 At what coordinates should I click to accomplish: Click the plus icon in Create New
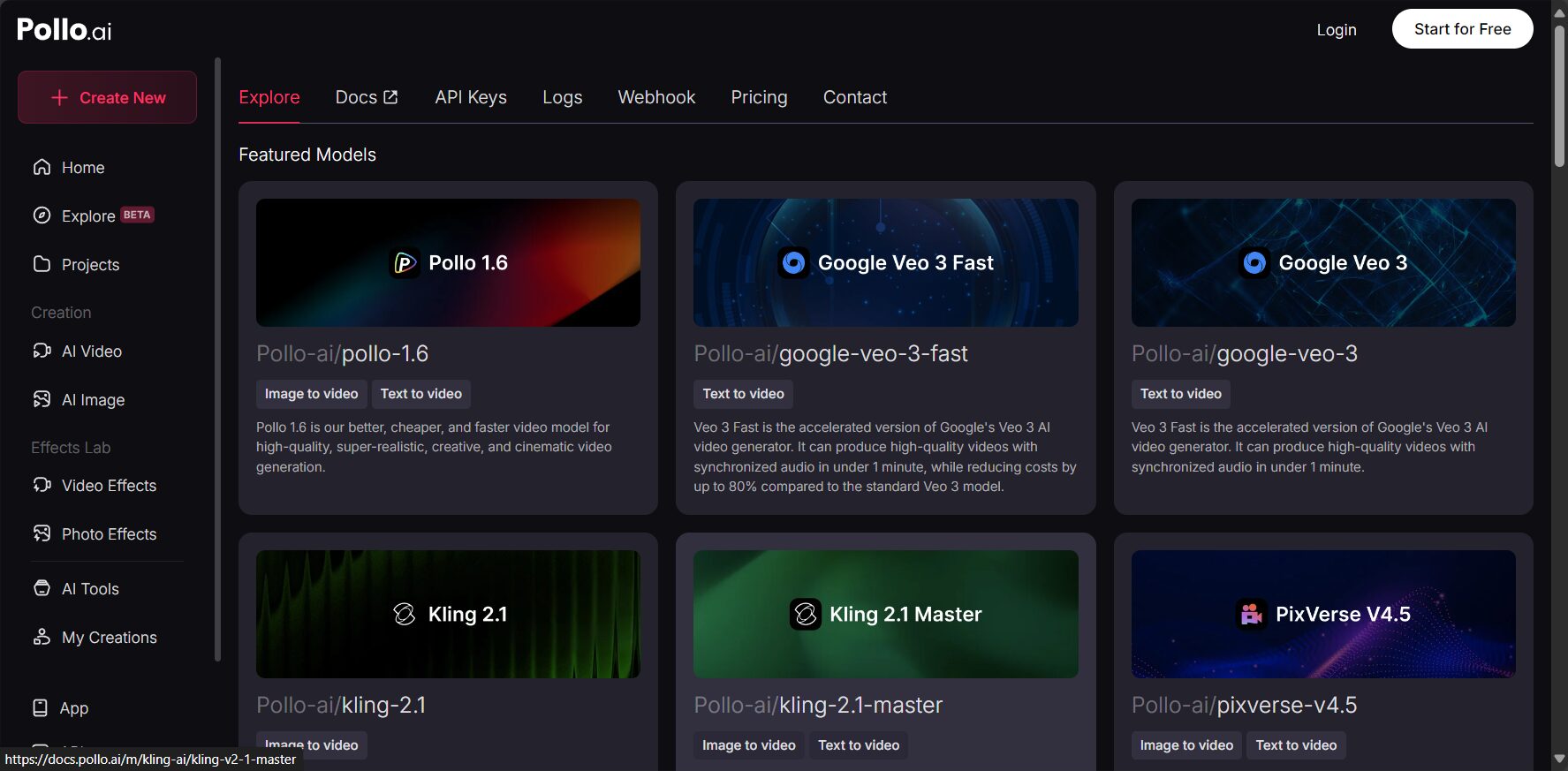click(59, 98)
